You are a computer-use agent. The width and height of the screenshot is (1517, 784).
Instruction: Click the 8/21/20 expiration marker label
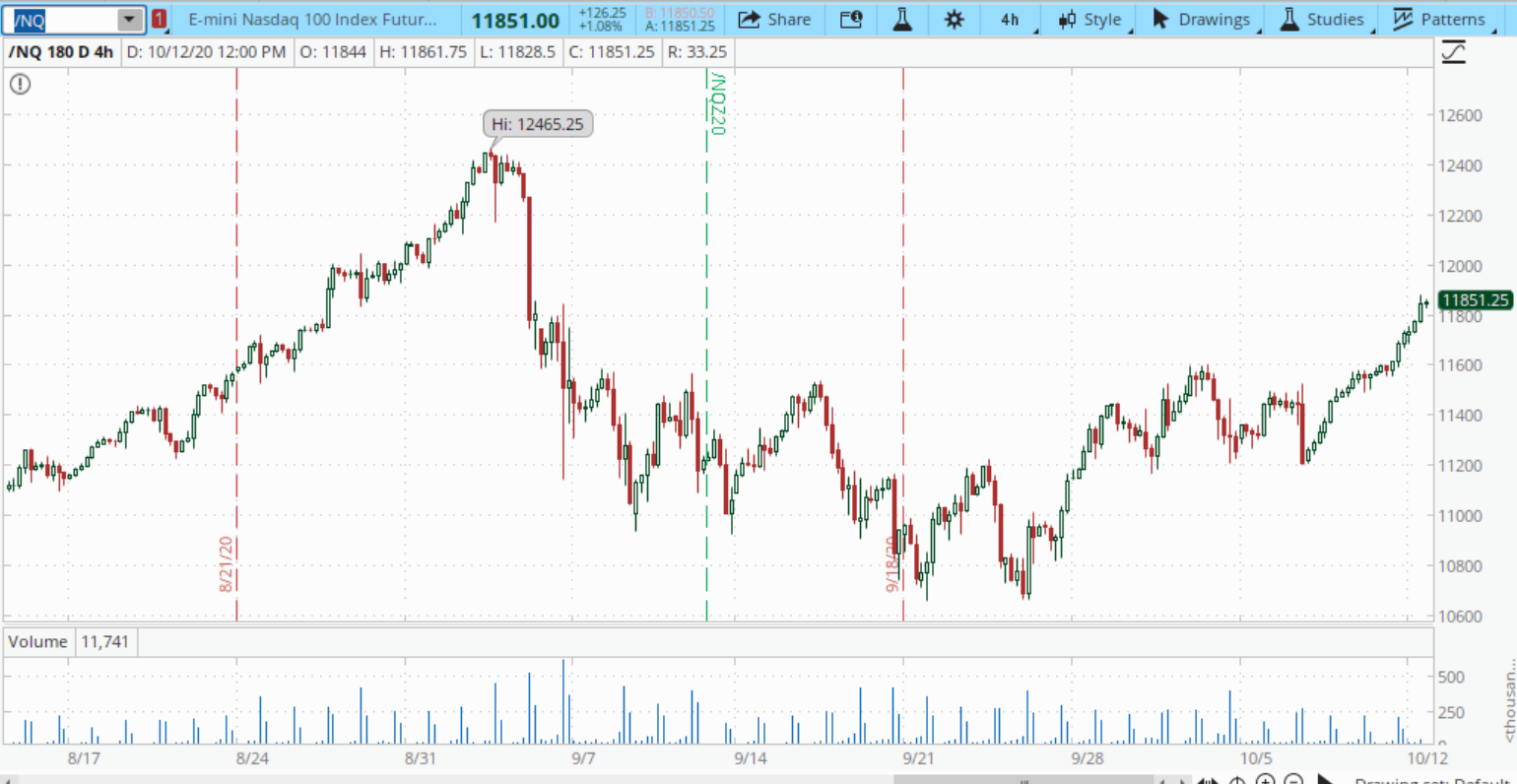[x=226, y=564]
